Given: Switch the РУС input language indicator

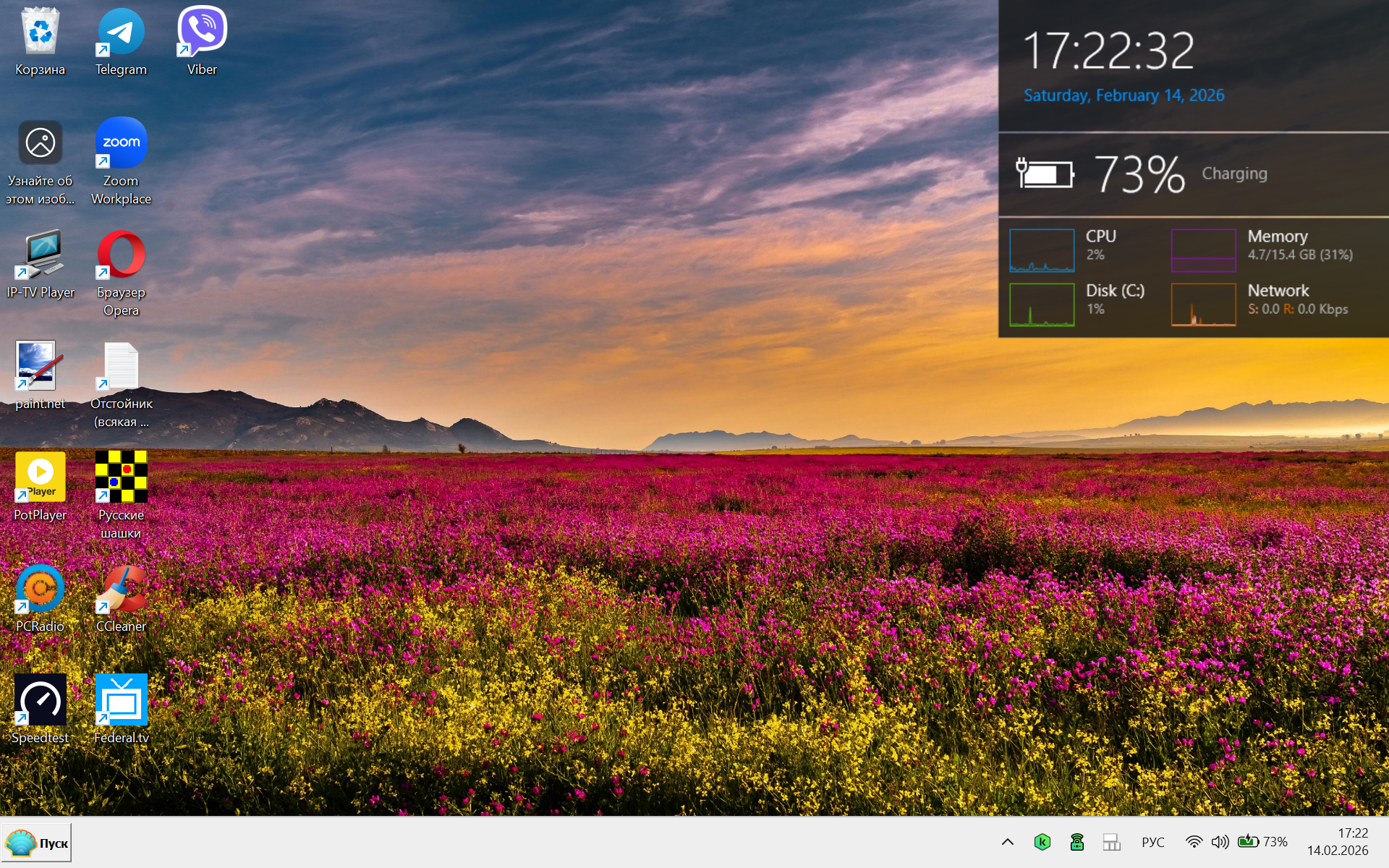Looking at the screenshot, I should coord(1152,842).
